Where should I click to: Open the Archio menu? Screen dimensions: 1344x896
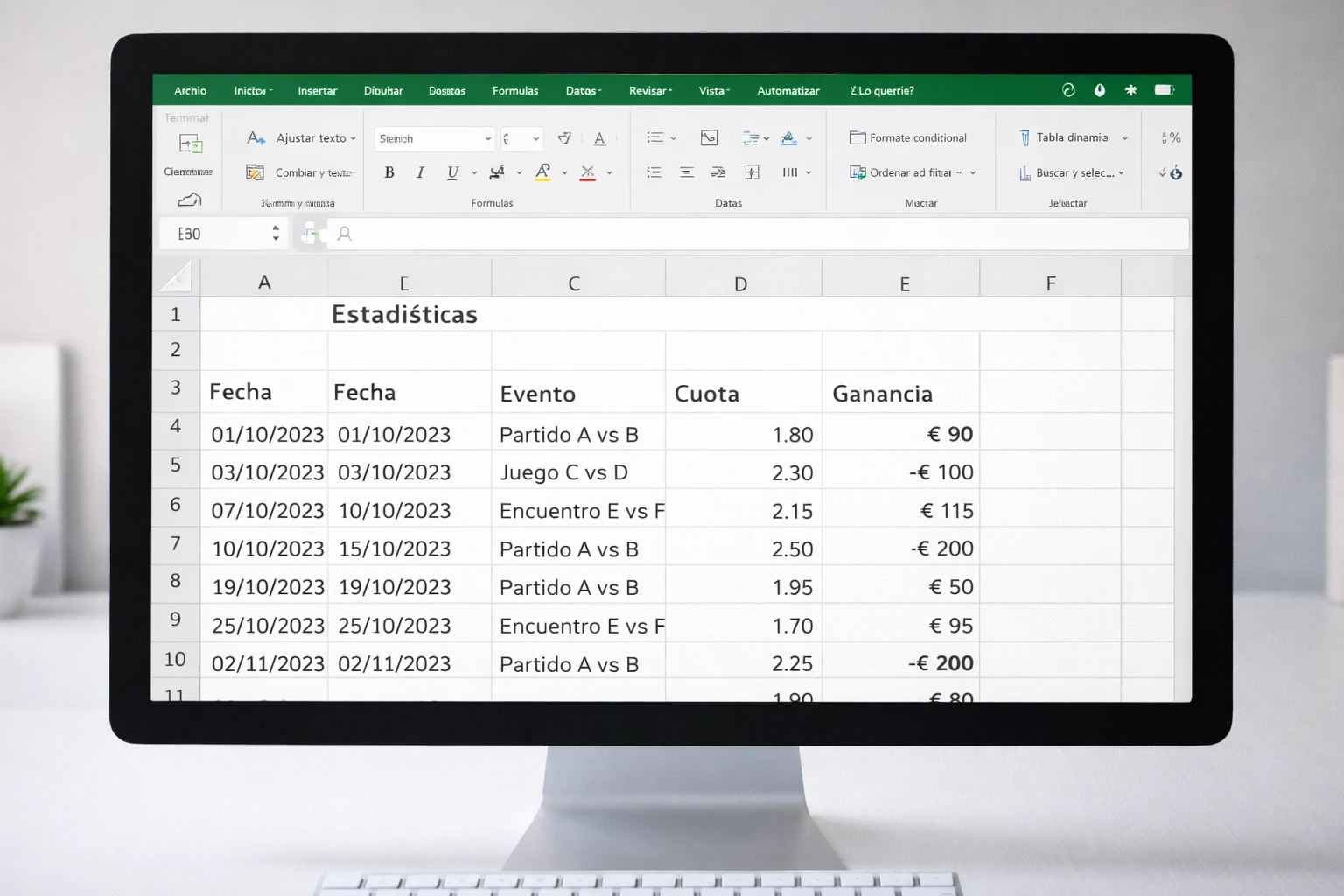point(190,90)
